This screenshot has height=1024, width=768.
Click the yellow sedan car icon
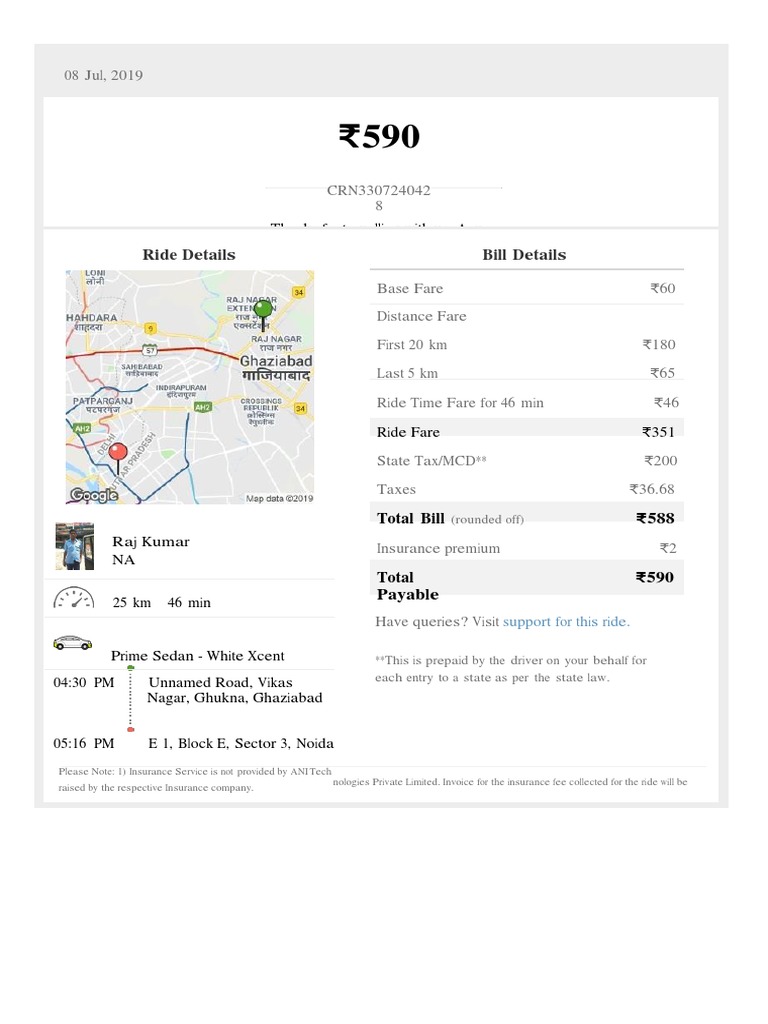tap(72, 643)
